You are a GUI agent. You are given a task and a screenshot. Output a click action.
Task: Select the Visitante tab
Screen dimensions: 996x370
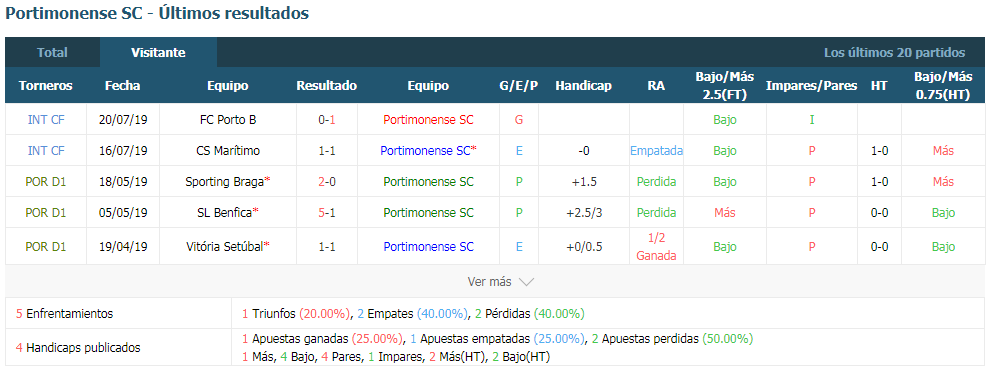coord(158,53)
